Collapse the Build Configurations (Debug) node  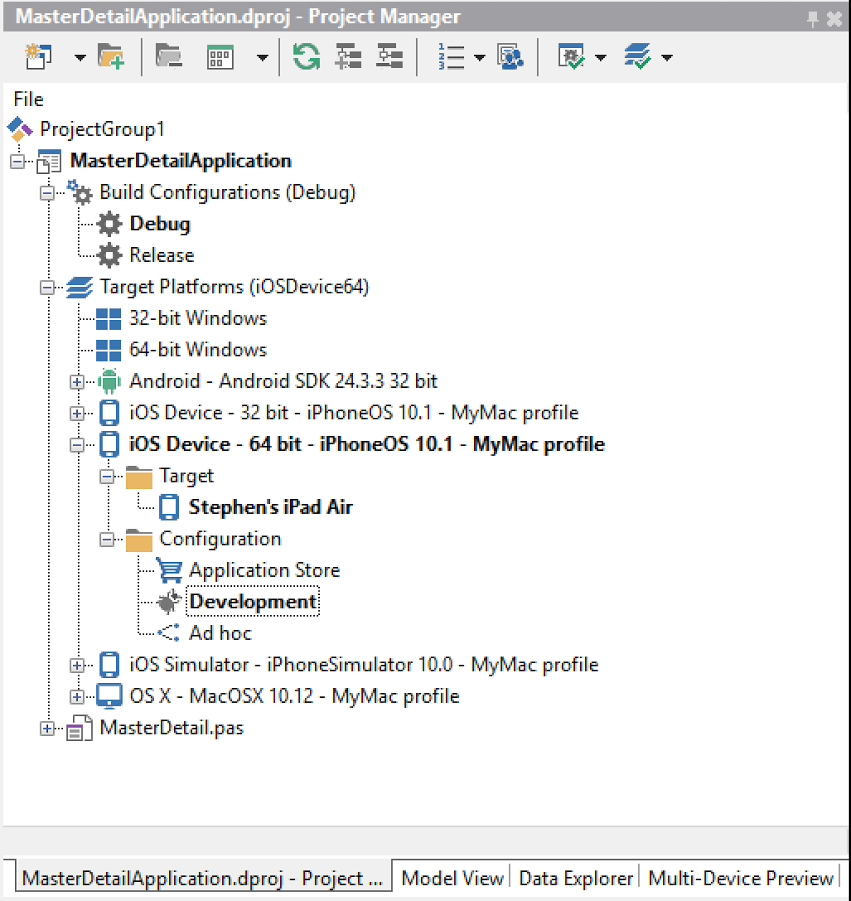point(48,193)
